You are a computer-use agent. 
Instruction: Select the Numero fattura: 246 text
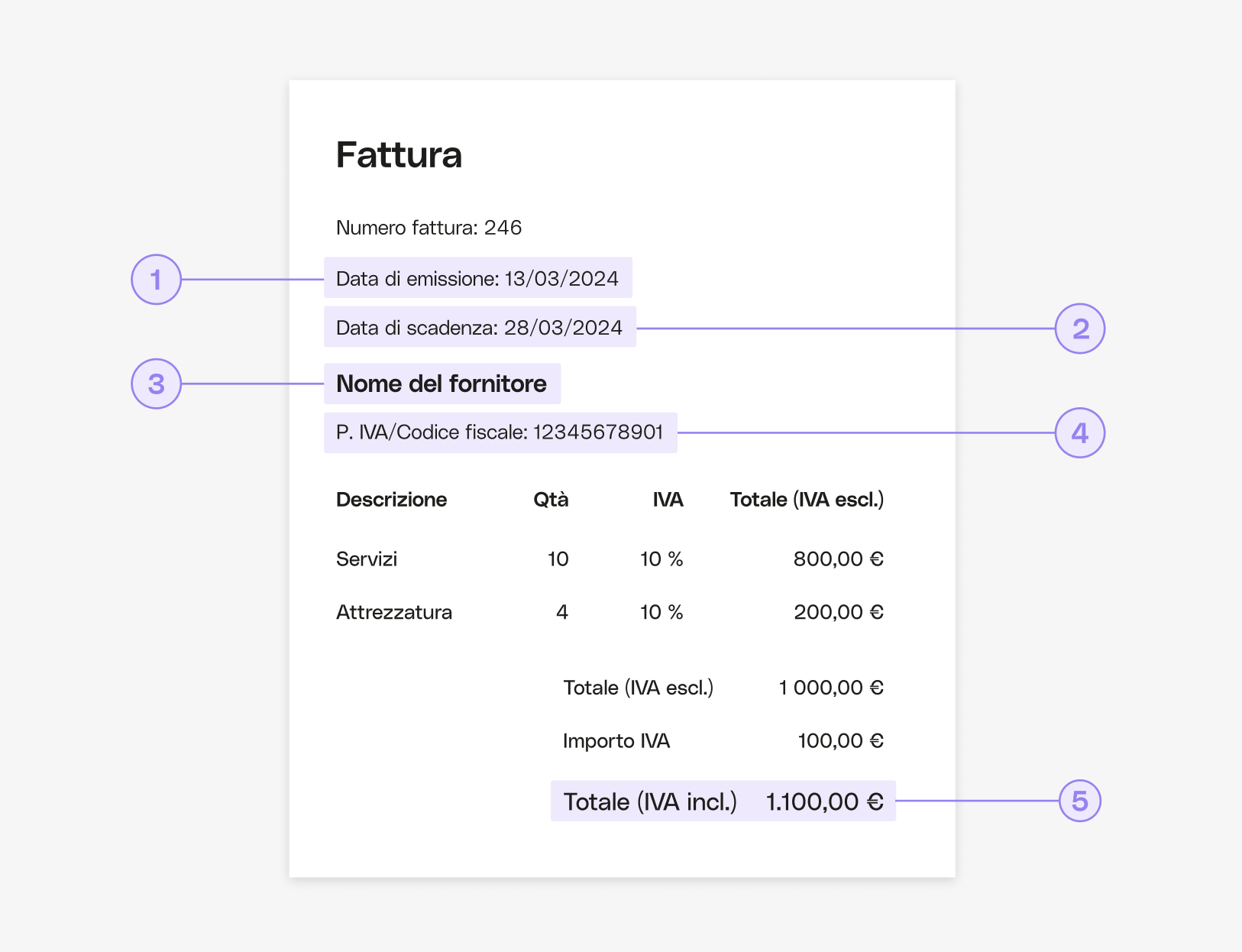(429, 228)
